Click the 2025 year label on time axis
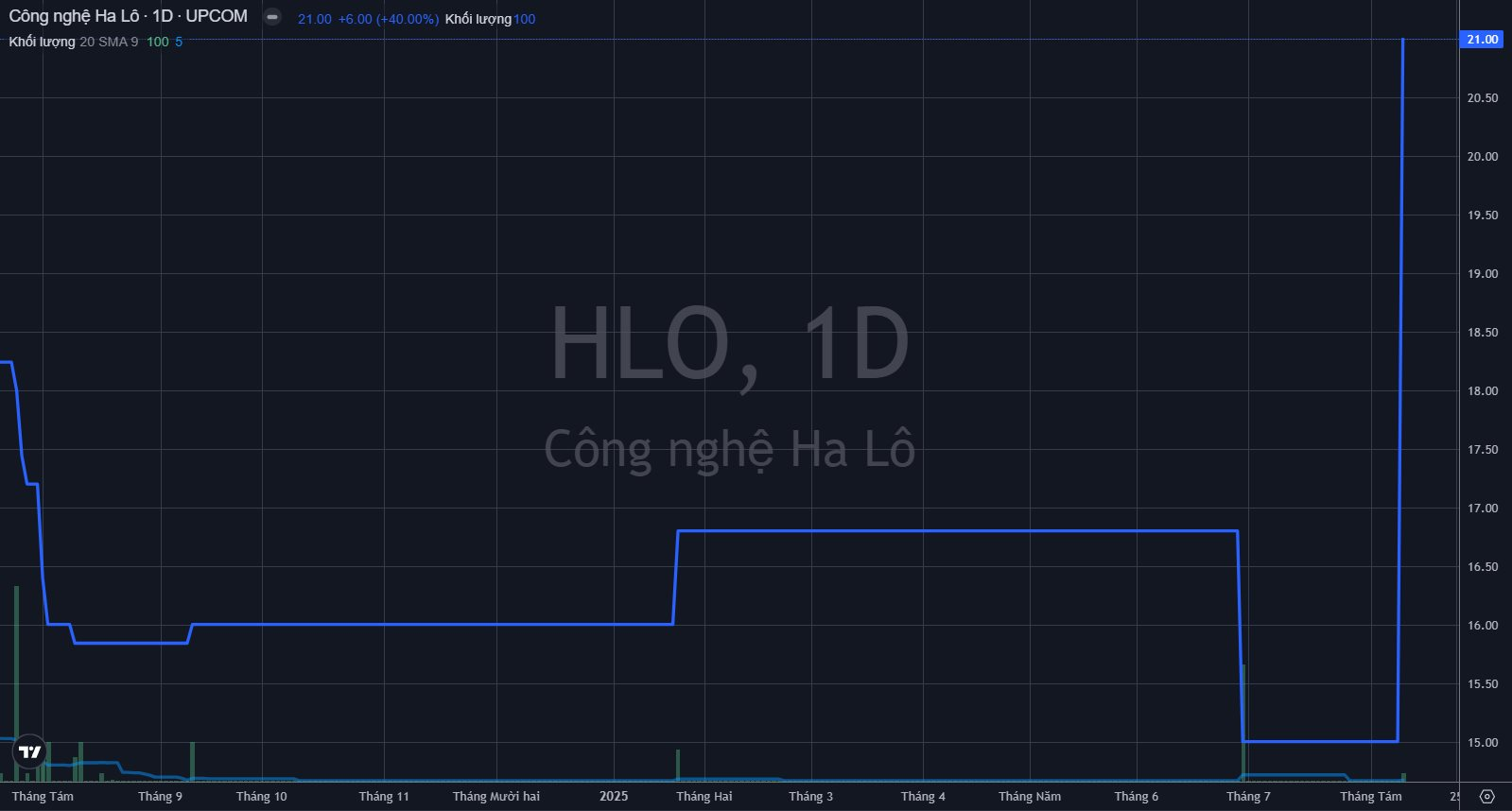The height and width of the screenshot is (811, 1512). click(x=614, y=796)
